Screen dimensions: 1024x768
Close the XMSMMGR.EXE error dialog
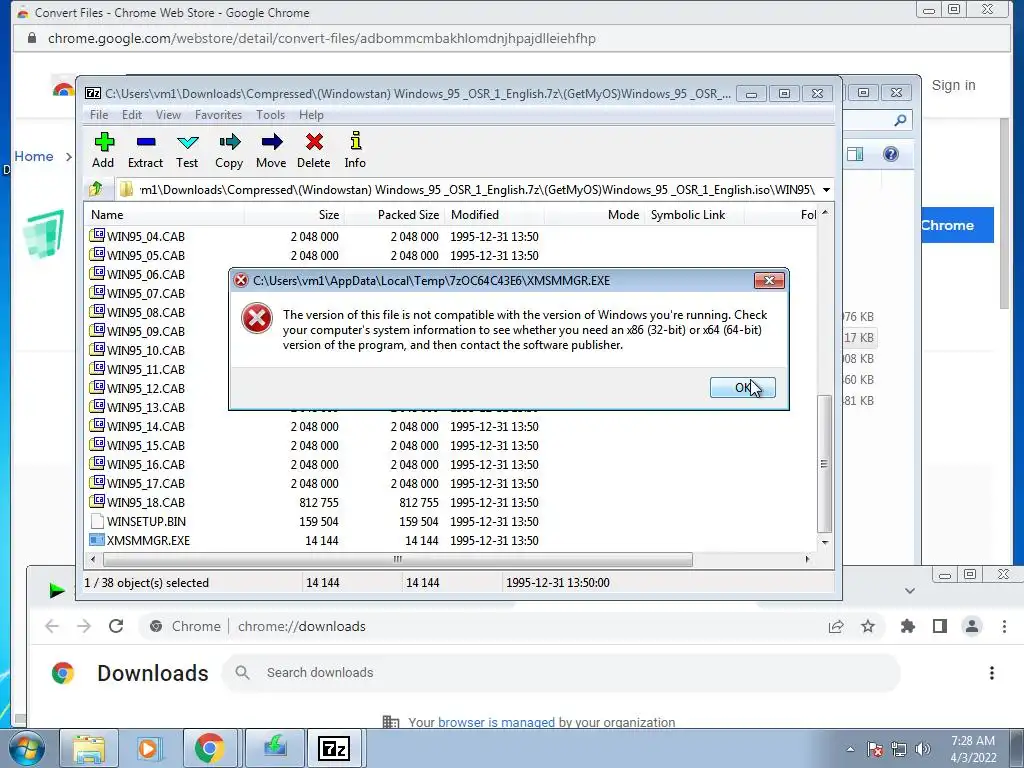[769, 280]
